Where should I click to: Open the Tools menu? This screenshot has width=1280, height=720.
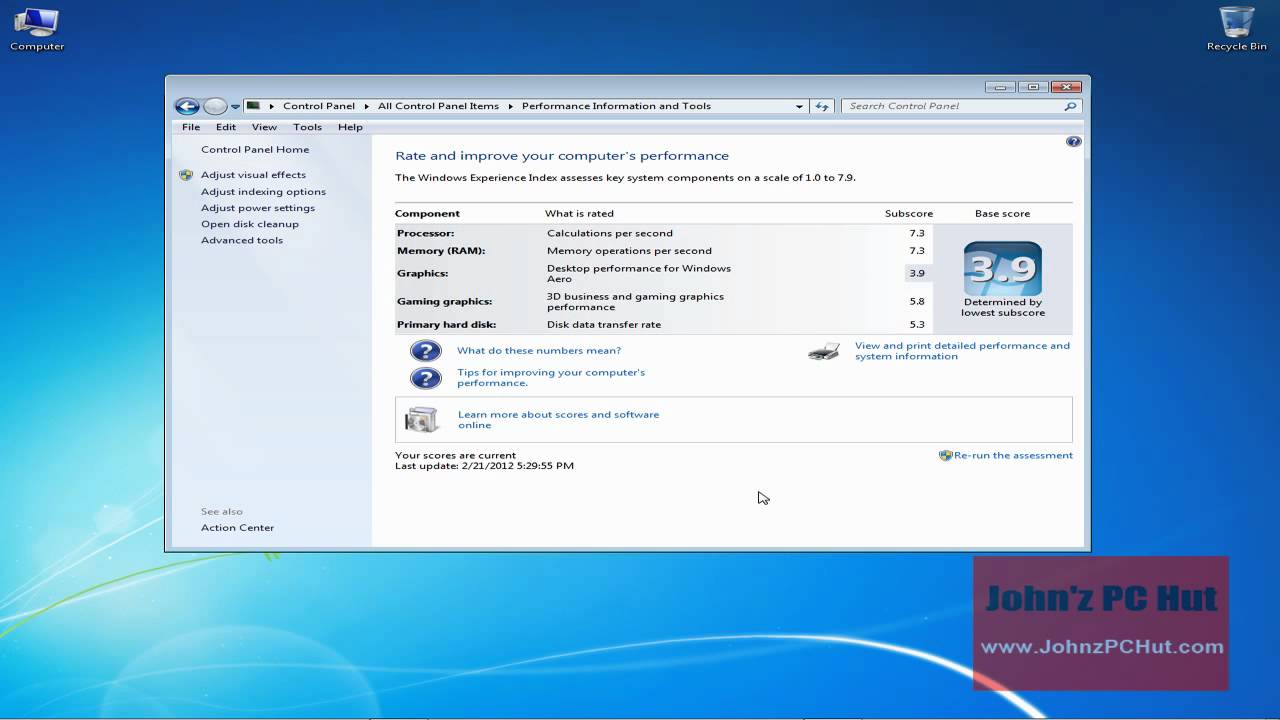pyautogui.click(x=307, y=127)
